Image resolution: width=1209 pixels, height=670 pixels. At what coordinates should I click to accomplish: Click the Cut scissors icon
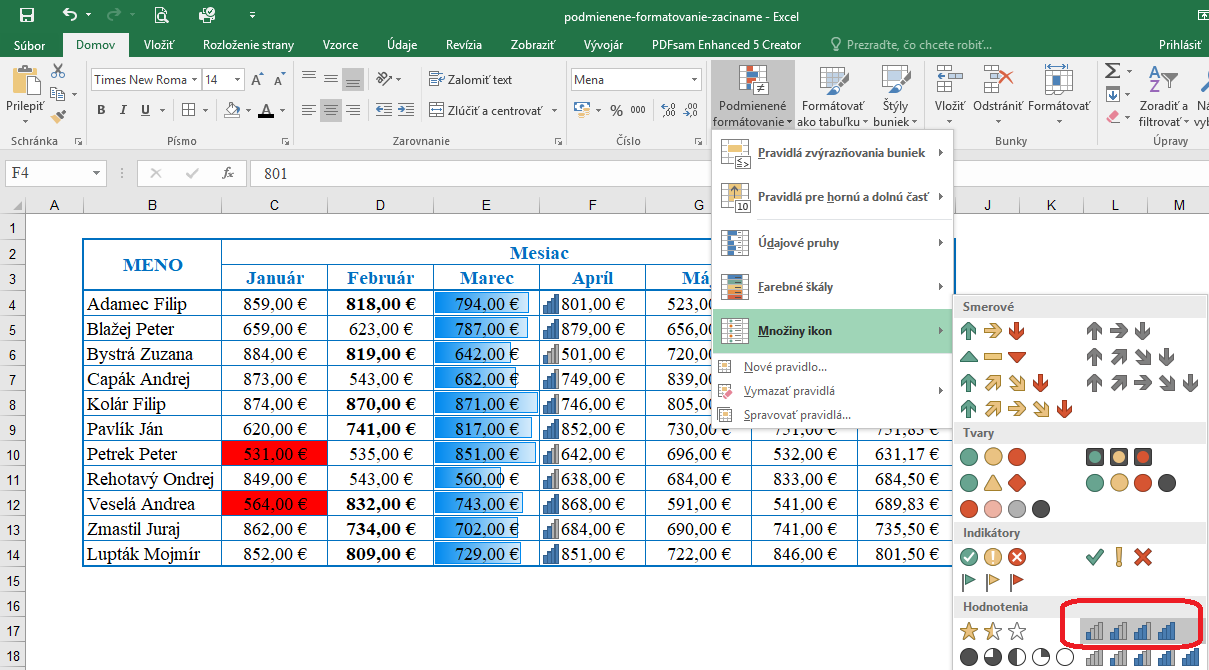(x=58, y=71)
